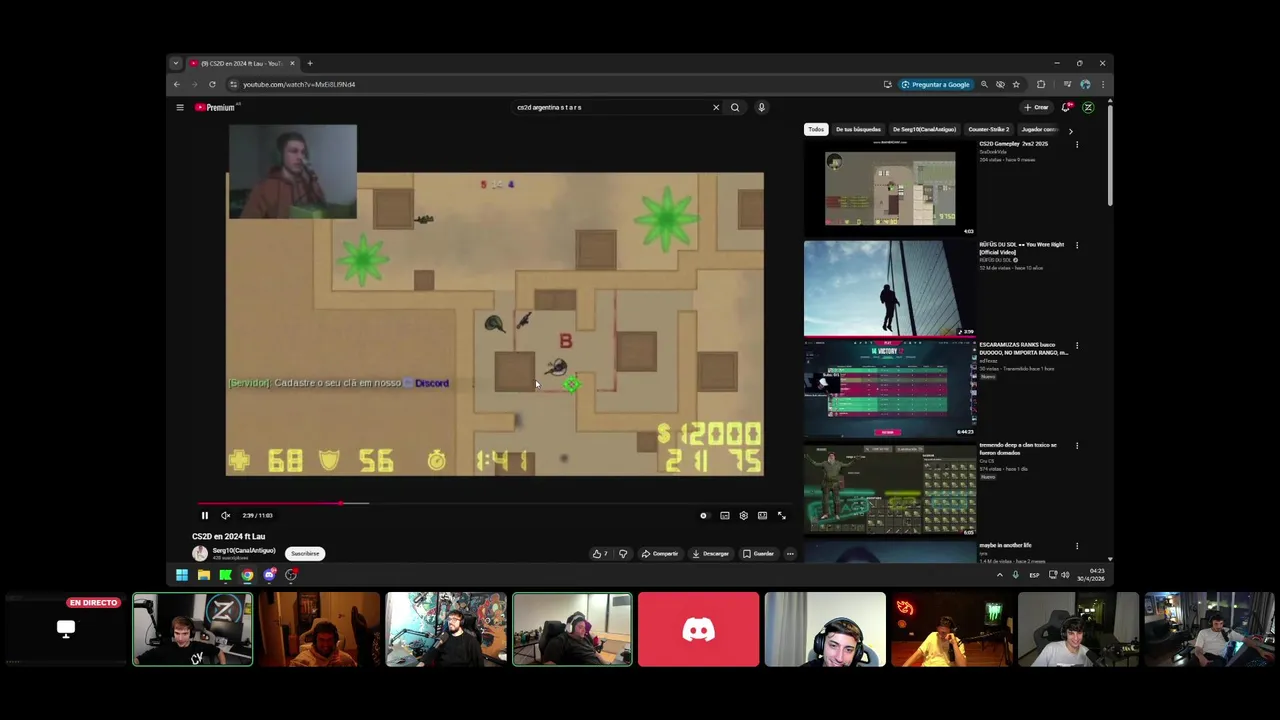Dislike the video with thumbs down

pos(623,554)
